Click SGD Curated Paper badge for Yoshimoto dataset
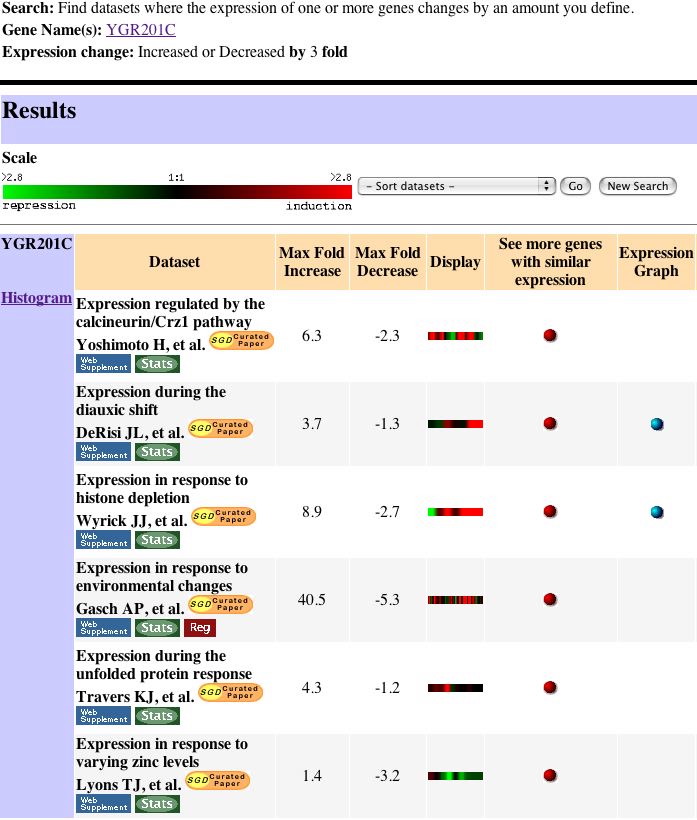Viewport: 697px width, 820px height. click(240, 341)
